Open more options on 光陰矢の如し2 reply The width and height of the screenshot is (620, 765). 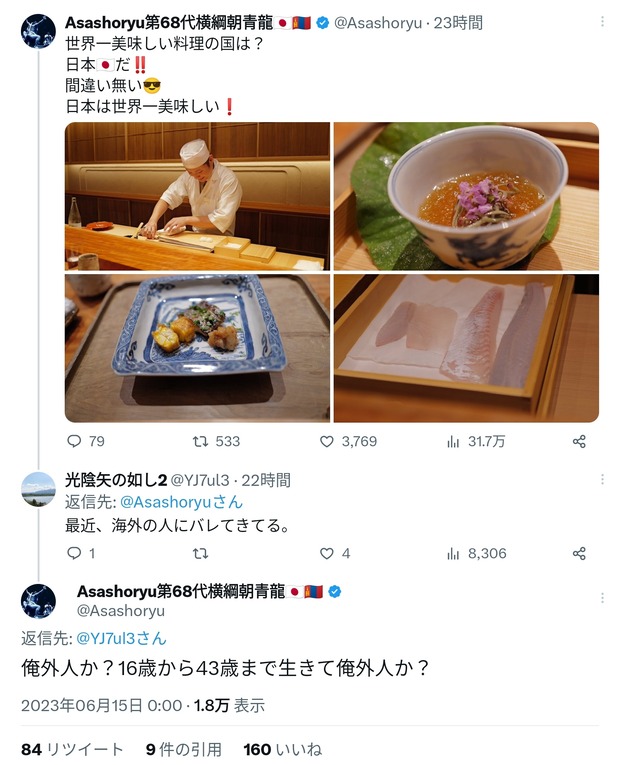[x=602, y=479]
